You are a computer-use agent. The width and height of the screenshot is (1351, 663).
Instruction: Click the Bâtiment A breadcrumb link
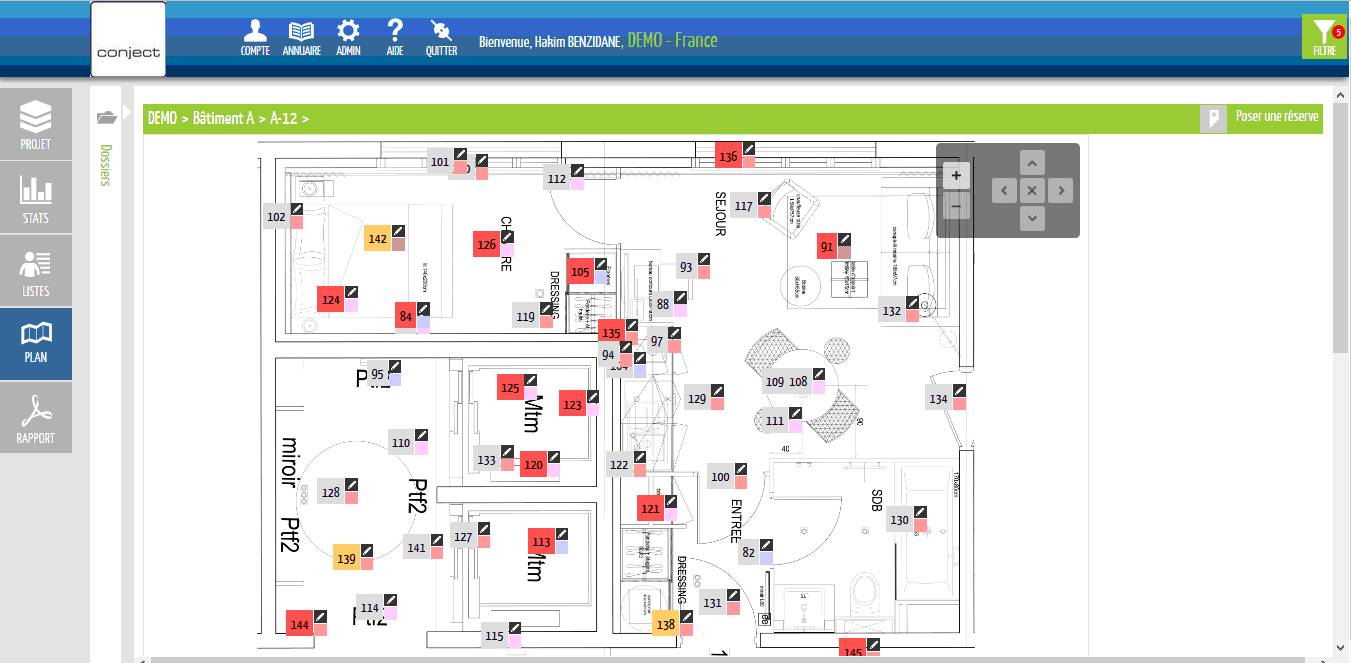pos(223,118)
